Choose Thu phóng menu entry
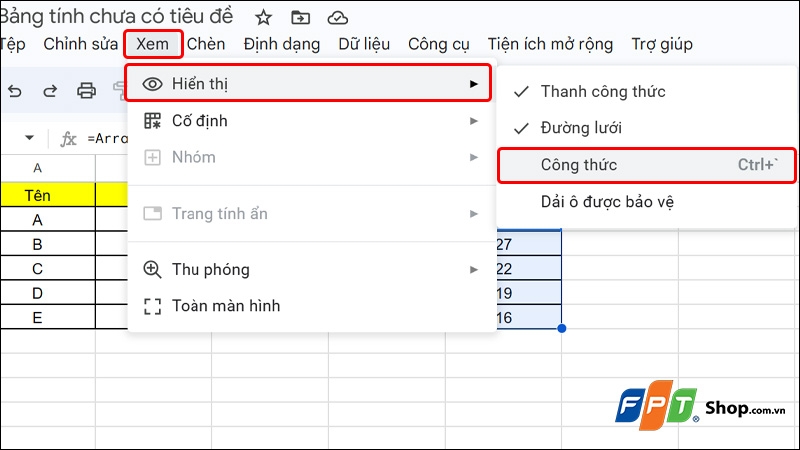This screenshot has height=450, width=800. pos(312,269)
